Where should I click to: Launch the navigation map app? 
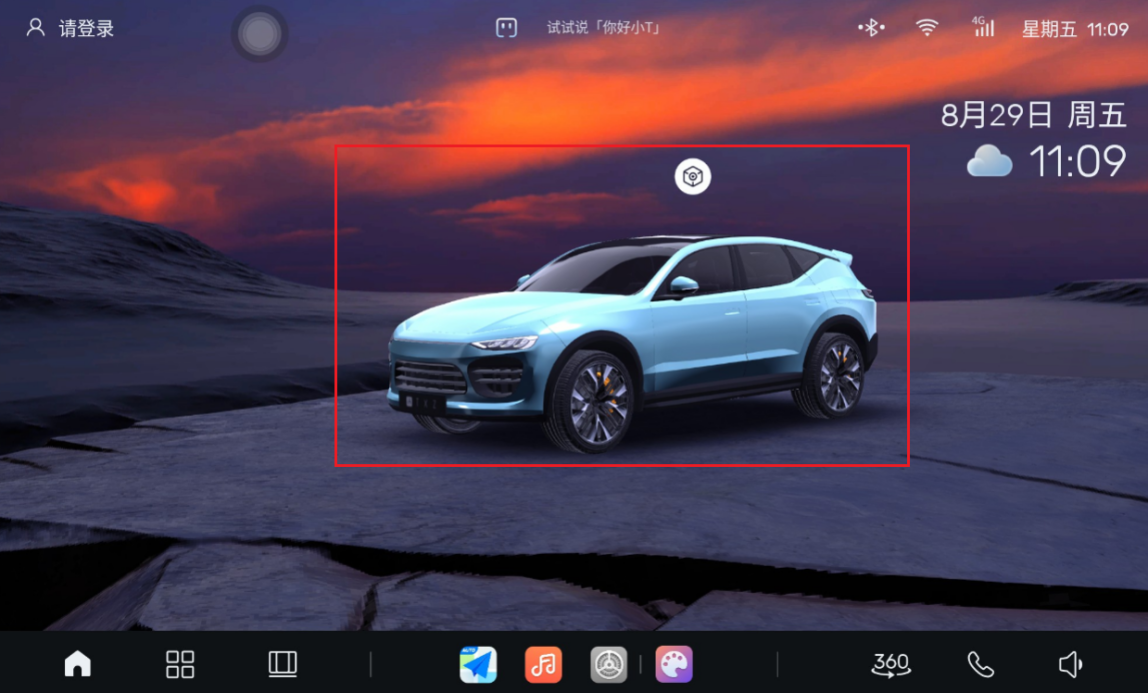(x=478, y=664)
